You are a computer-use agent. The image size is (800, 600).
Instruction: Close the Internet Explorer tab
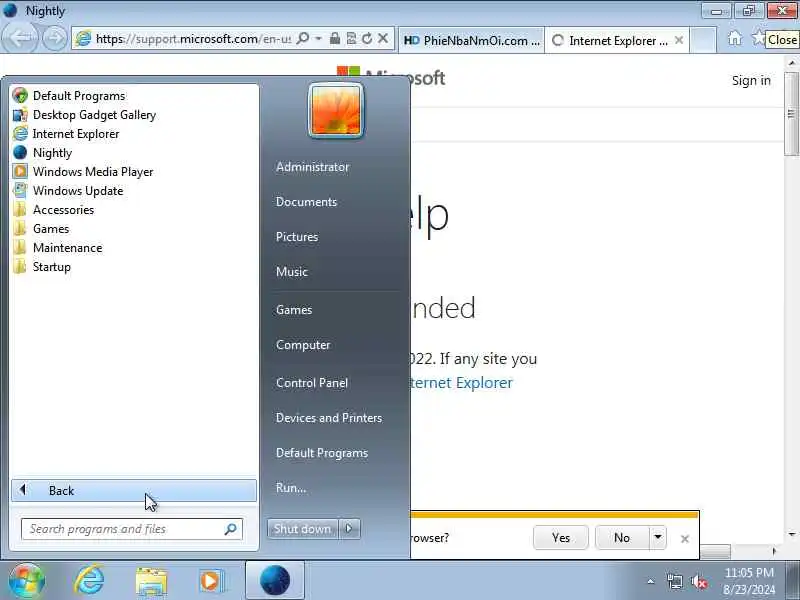(679, 40)
